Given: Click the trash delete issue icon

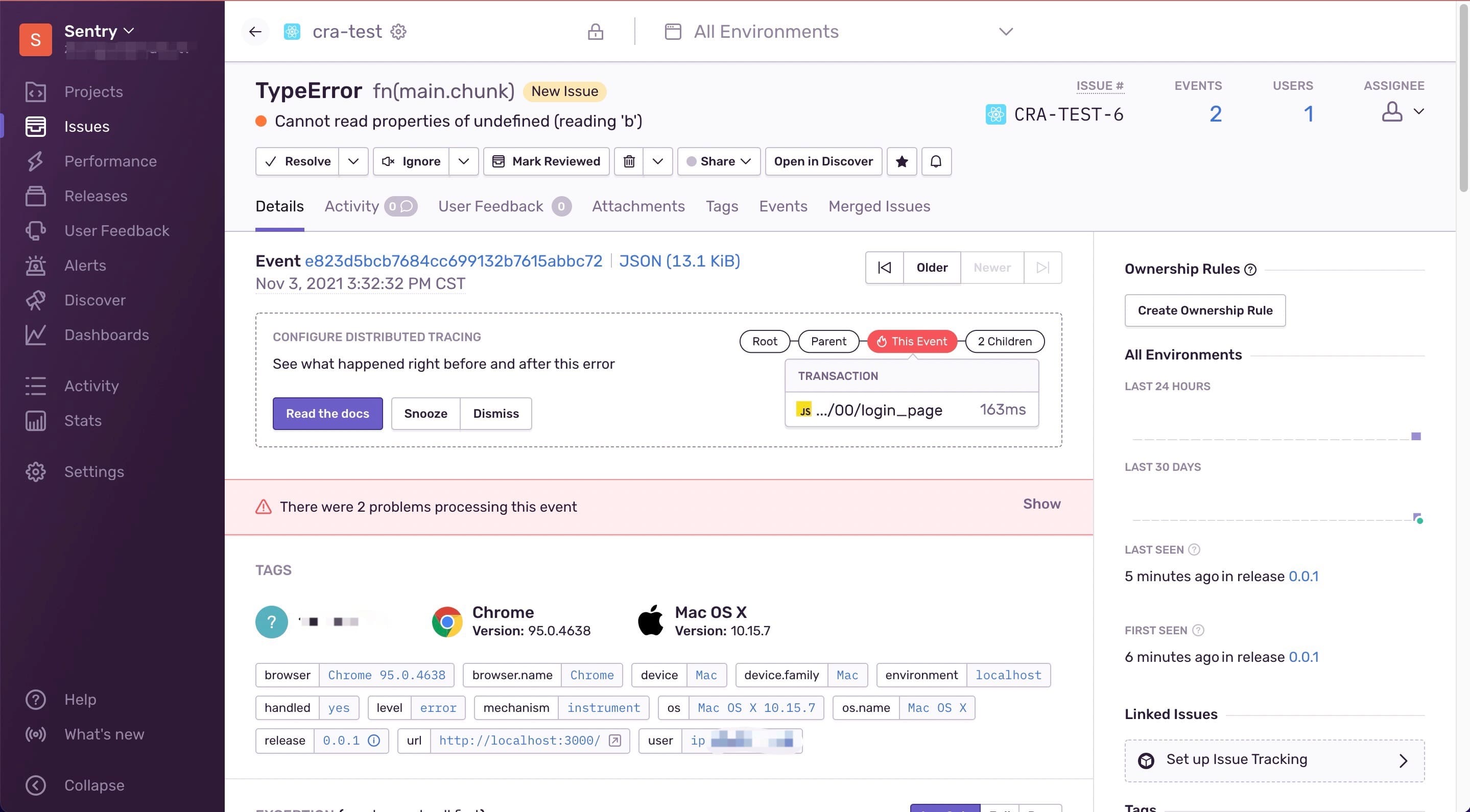Looking at the screenshot, I should coord(629,161).
